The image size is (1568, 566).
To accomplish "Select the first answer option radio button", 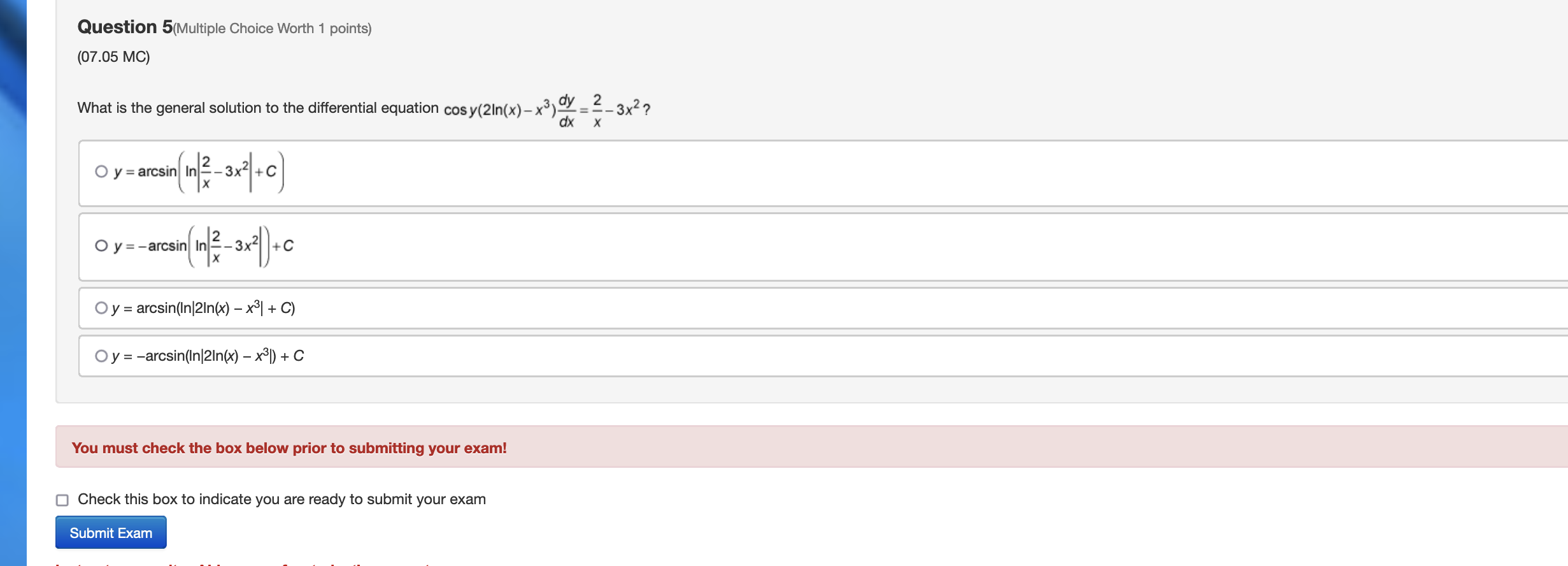I will click(x=101, y=171).
